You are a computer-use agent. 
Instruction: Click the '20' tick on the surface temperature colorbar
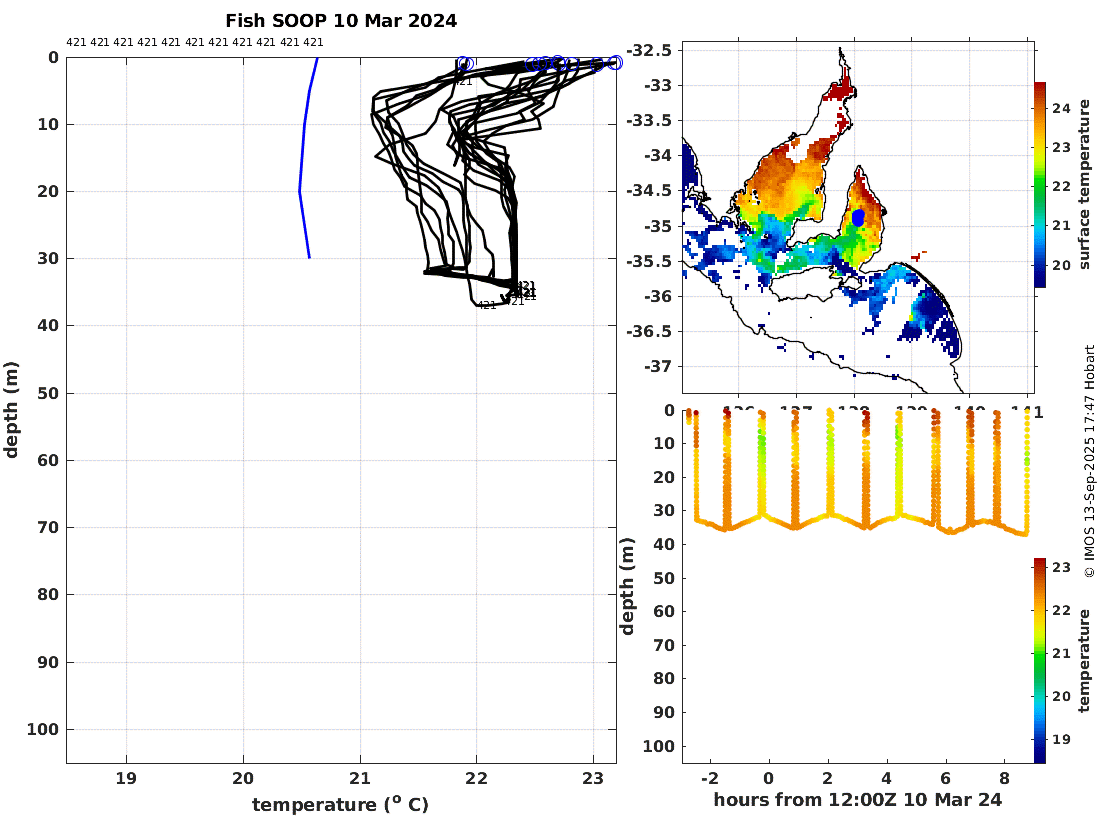[1061, 265]
